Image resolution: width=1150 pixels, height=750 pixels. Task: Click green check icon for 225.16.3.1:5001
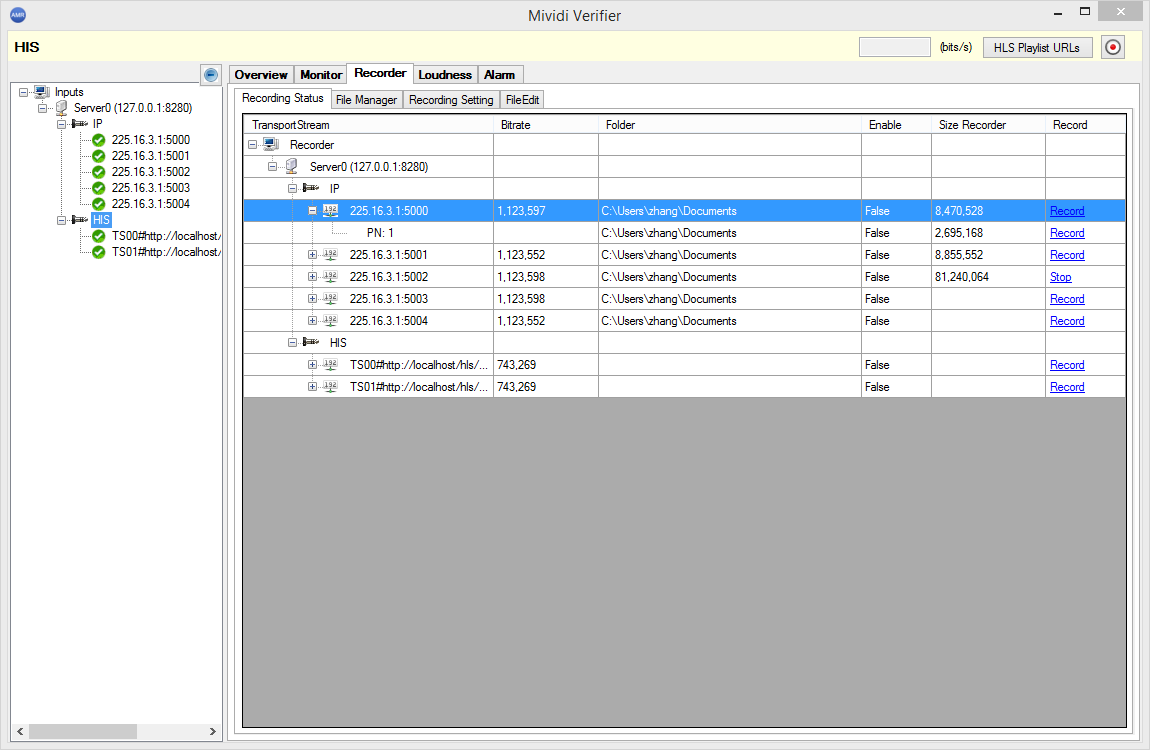(x=98, y=156)
